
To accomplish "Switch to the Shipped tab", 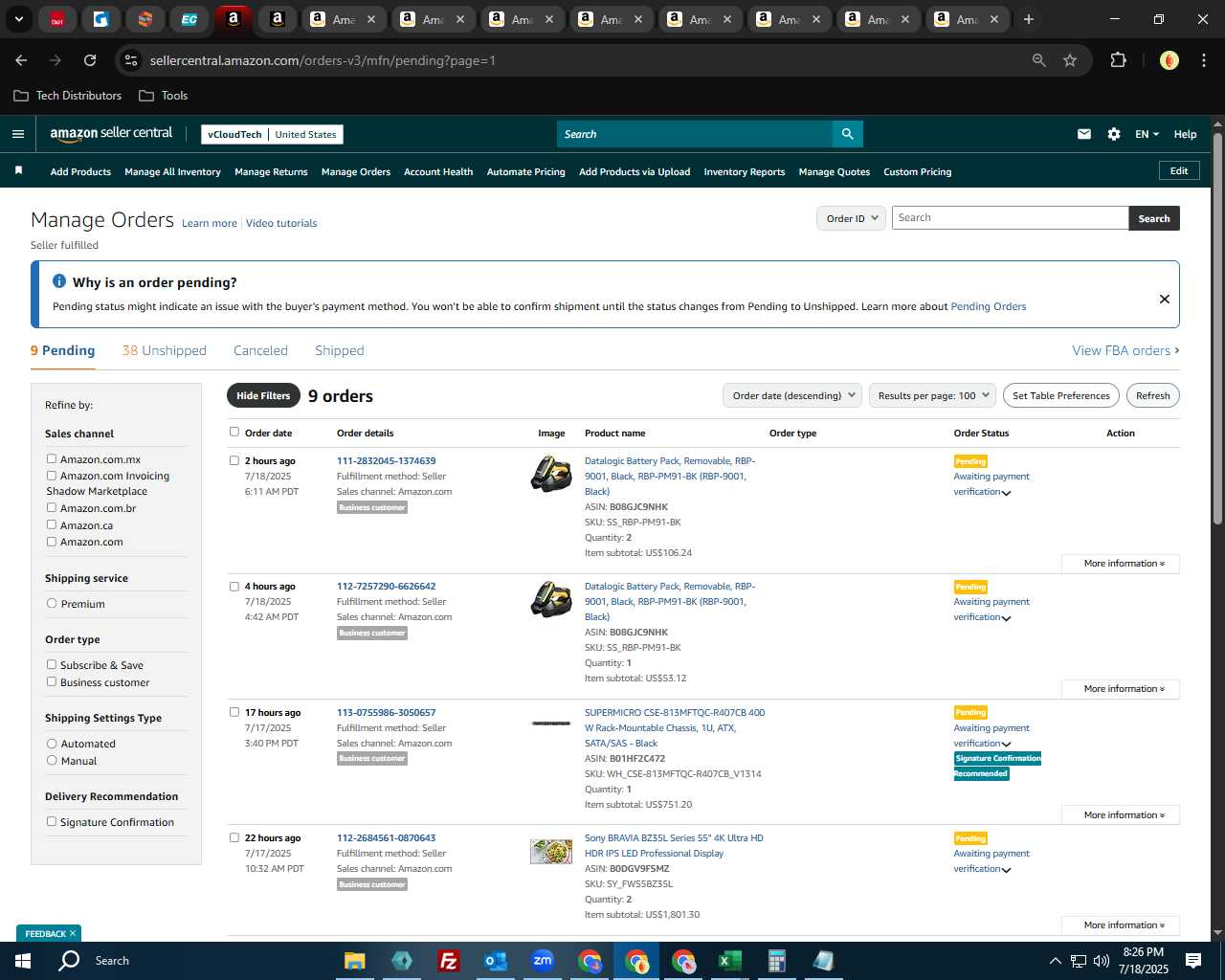I will coord(340,350).
